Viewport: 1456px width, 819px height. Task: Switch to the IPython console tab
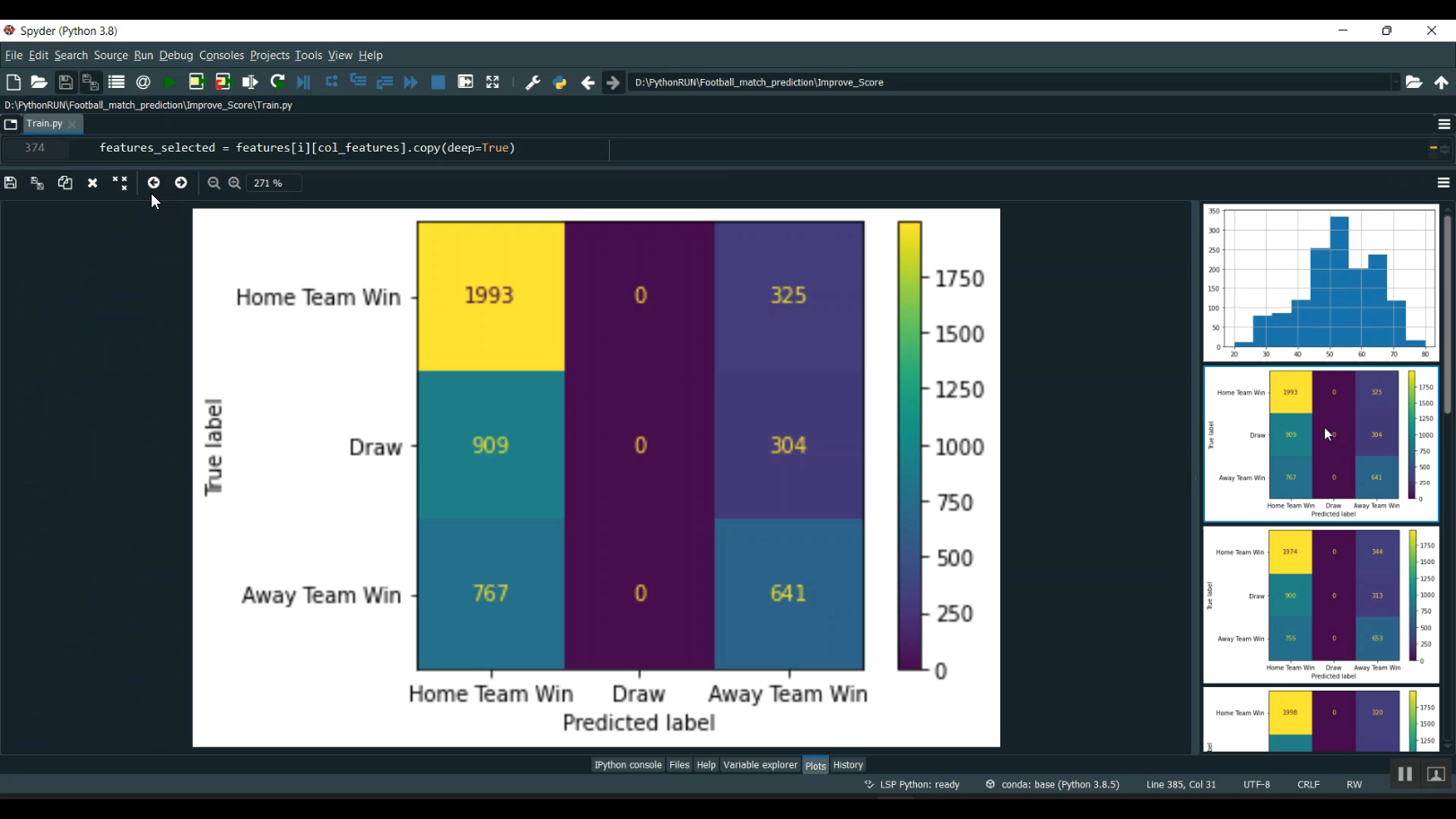coord(627,764)
